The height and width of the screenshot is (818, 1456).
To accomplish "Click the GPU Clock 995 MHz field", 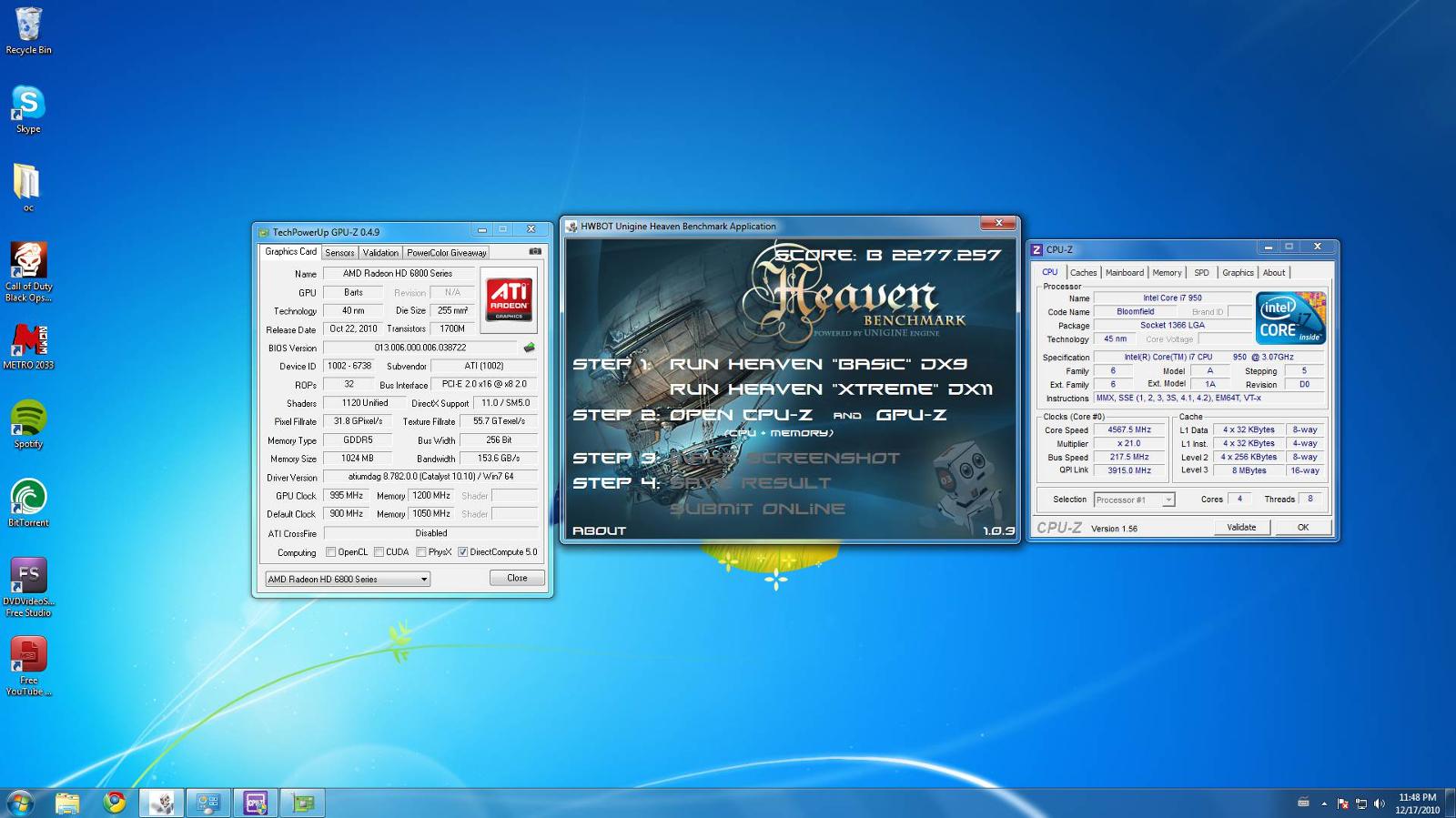I will tap(346, 496).
